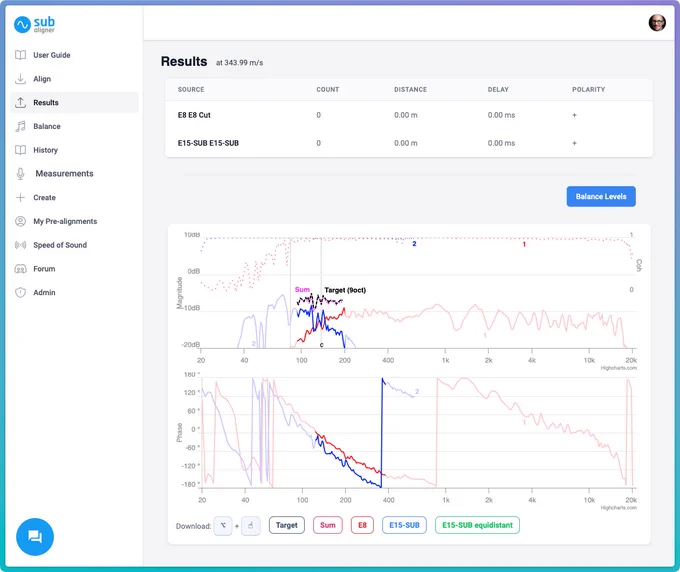680x572 pixels.
Task: Click the POLARITY column header
Action: coord(588,89)
